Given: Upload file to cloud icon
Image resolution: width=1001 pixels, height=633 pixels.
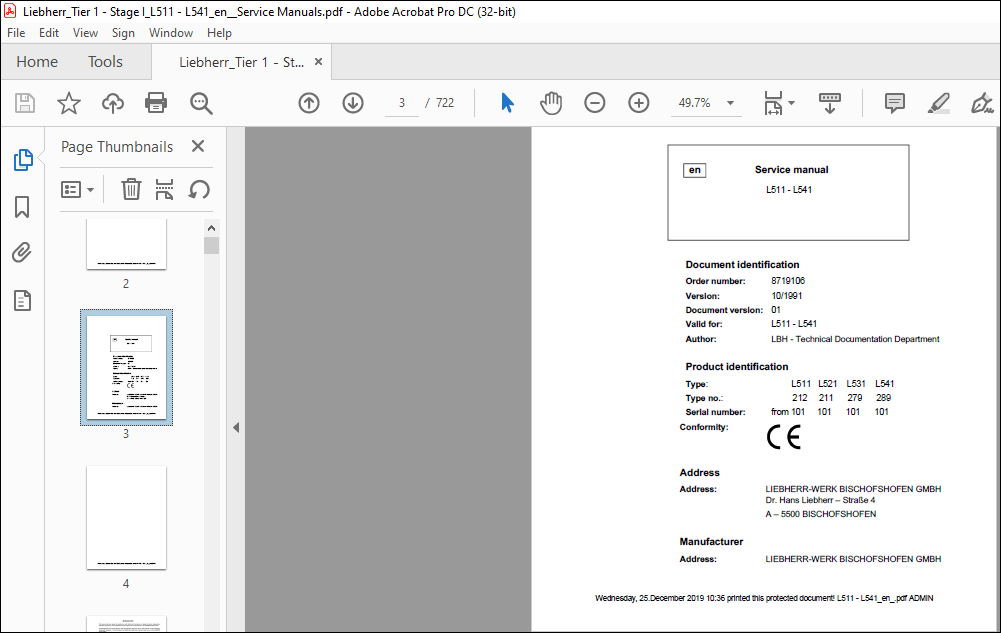Looking at the screenshot, I should click(x=112, y=103).
